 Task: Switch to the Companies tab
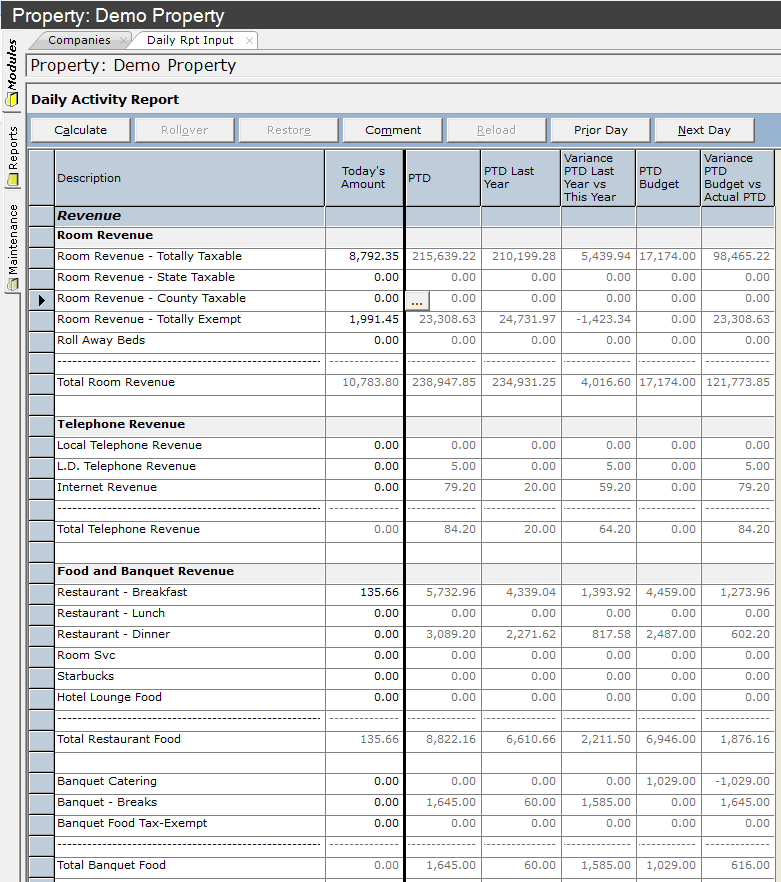click(x=79, y=40)
